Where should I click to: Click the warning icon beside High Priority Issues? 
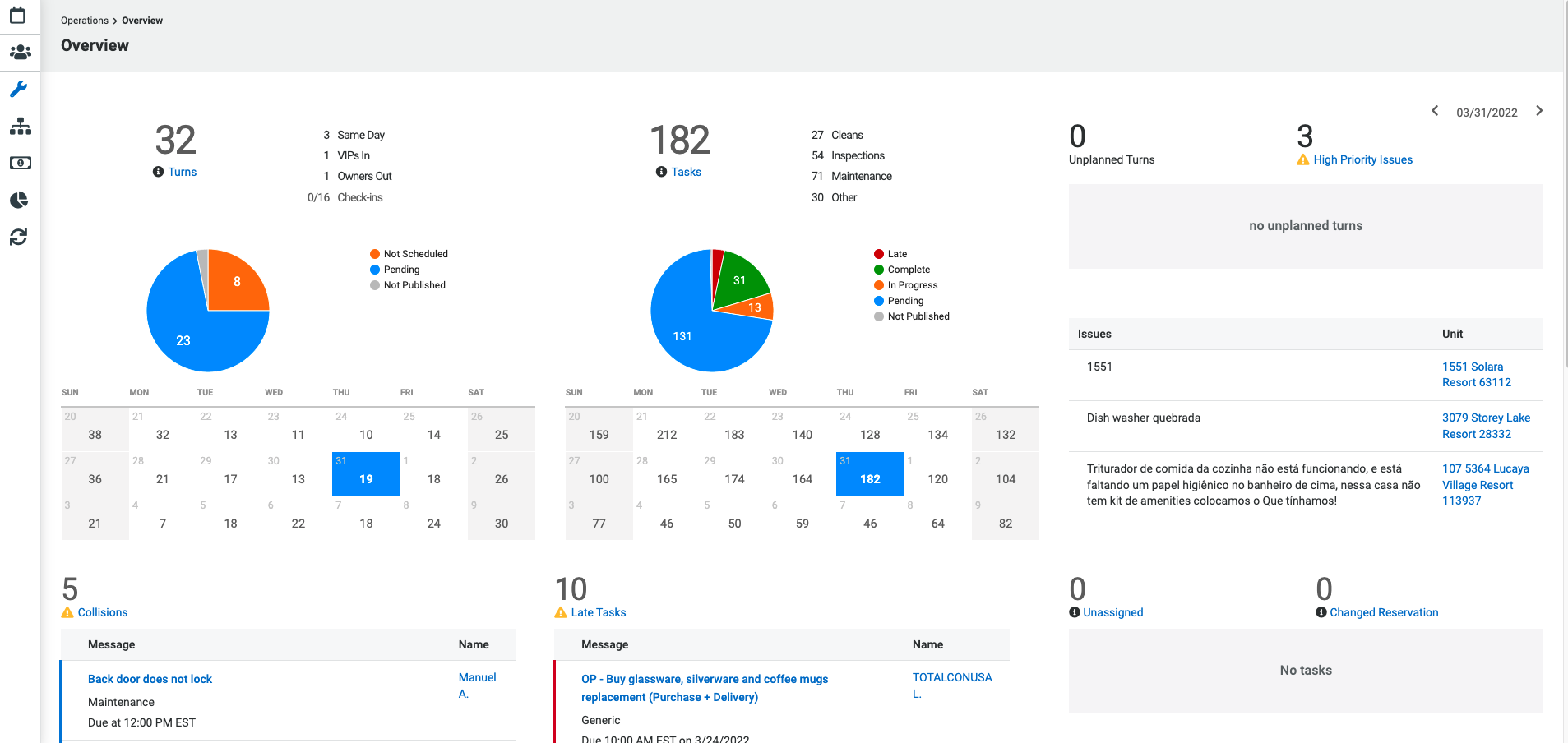tap(1303, 159)
